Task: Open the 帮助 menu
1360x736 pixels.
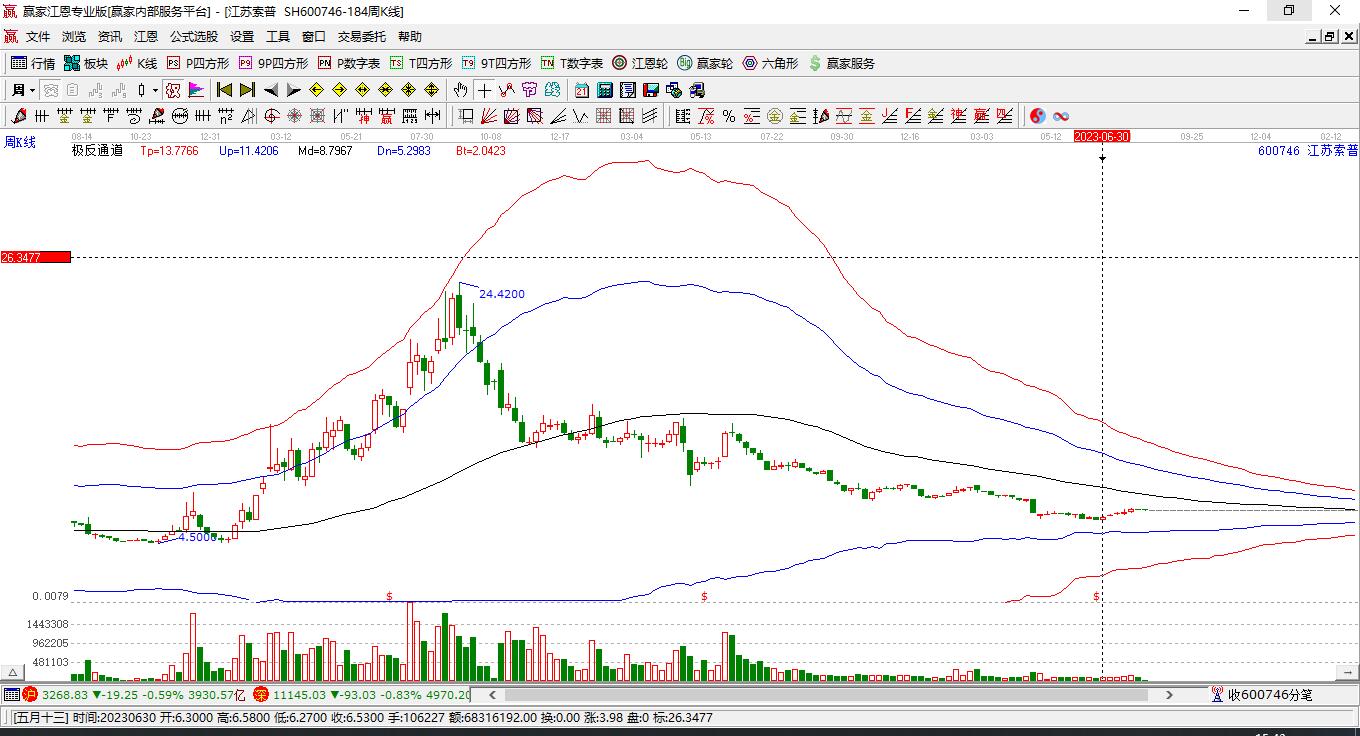Action: tap(410, 37)
